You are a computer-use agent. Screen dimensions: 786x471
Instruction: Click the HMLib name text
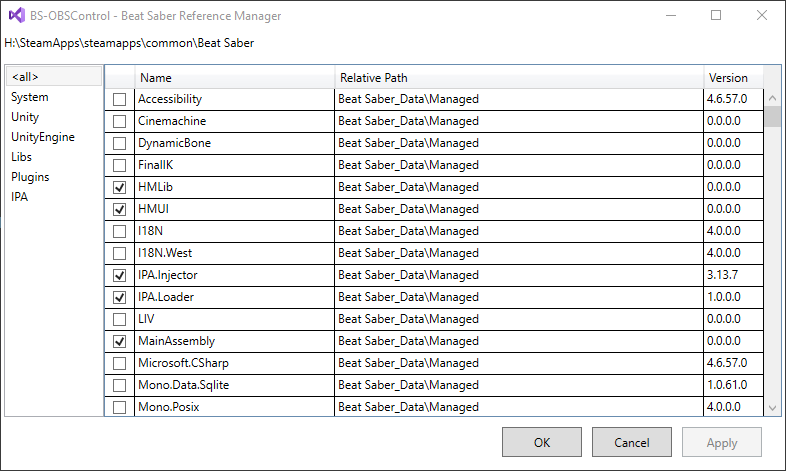(x=155, y=187)
